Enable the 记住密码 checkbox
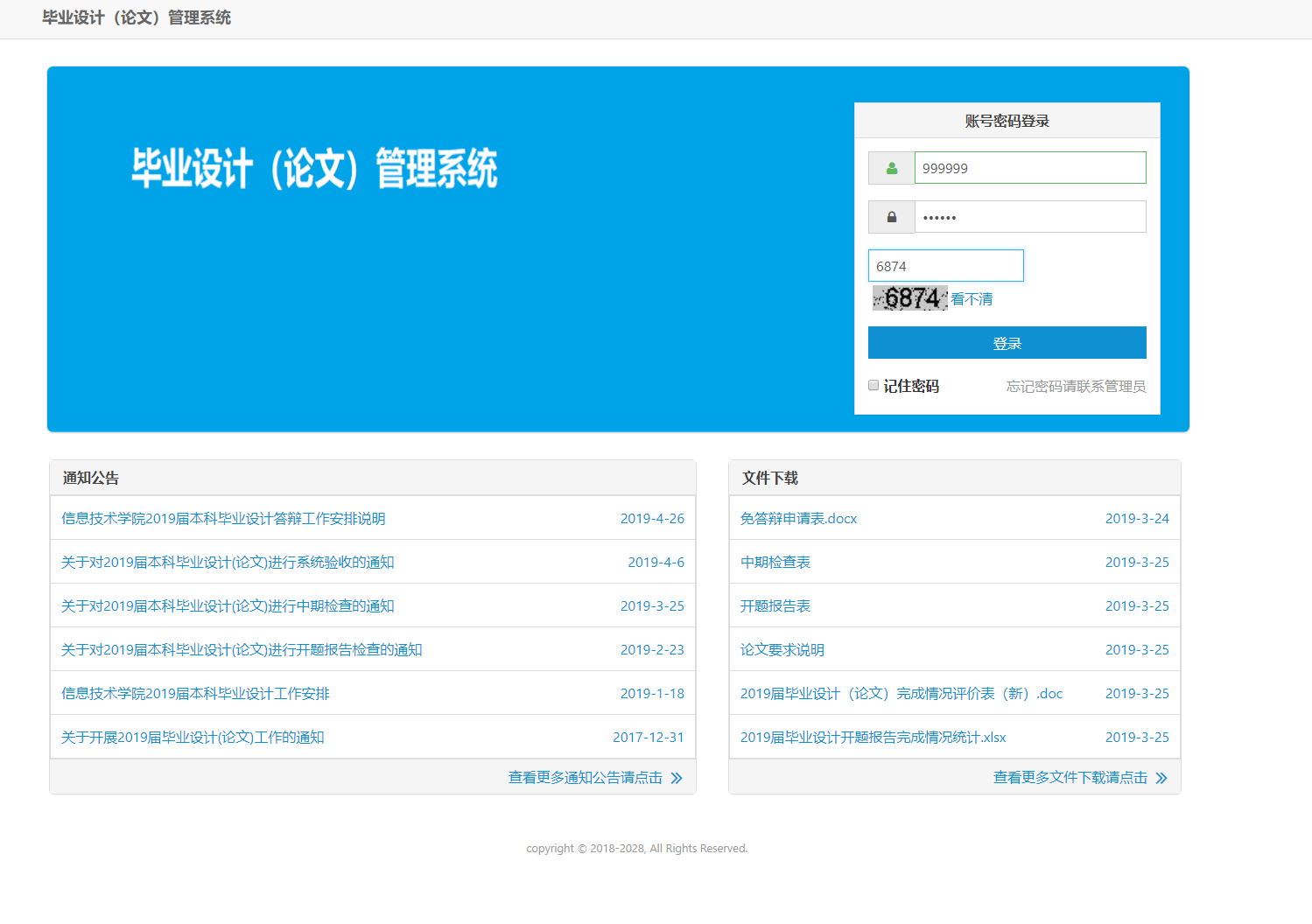Viewport: 1312px width, 924px height. pos(873,385)
